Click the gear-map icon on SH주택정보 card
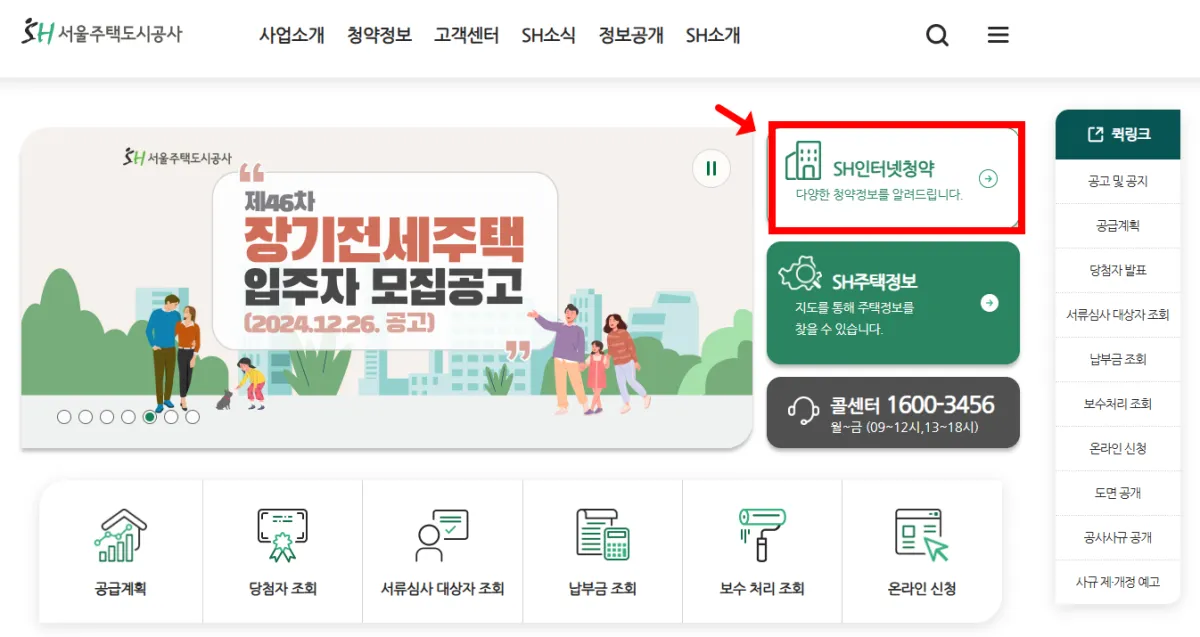The width and height of the screenshot is (1200, 637). pos(802,274)
